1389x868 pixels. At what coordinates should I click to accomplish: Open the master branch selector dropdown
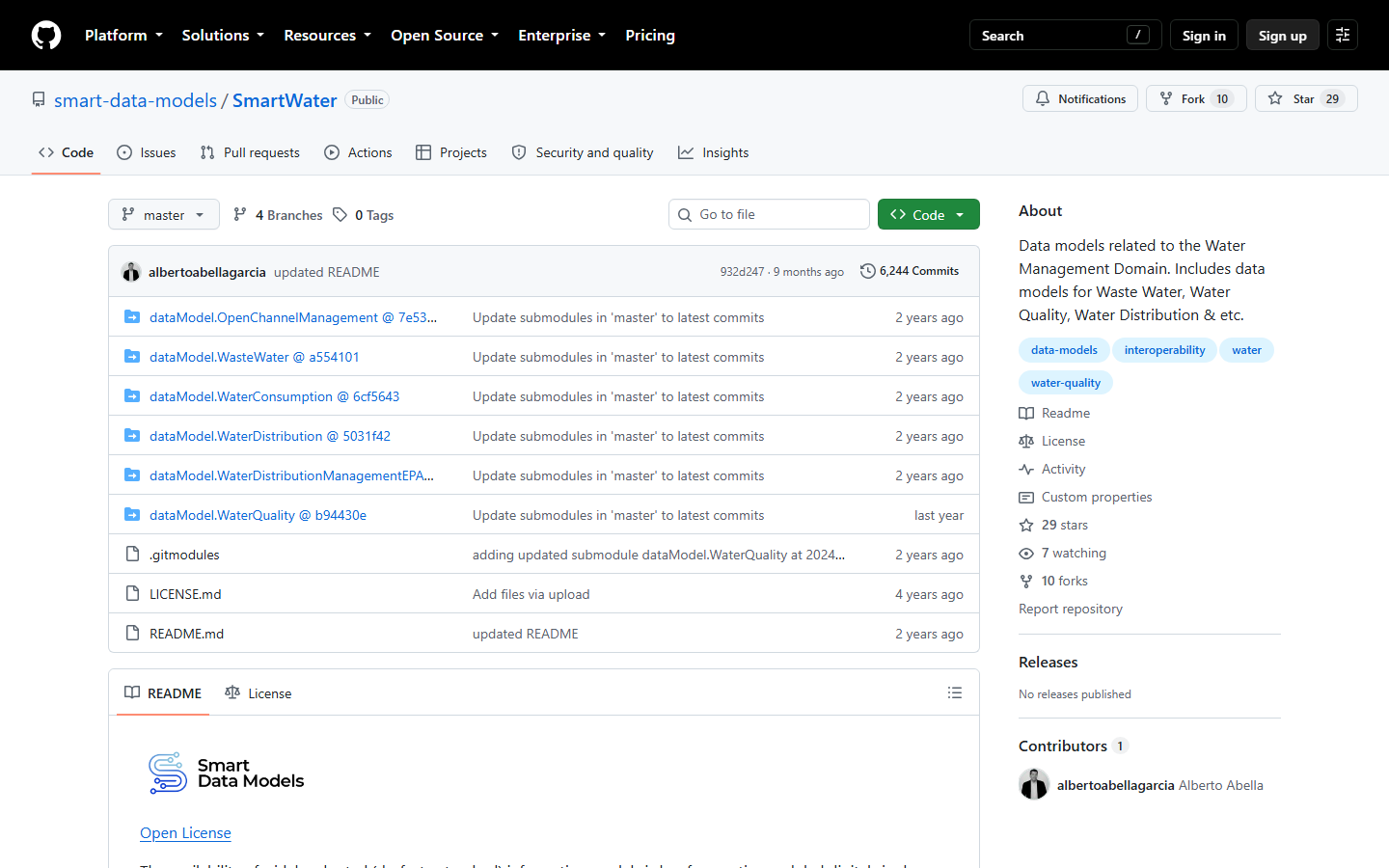click(164, 214)
